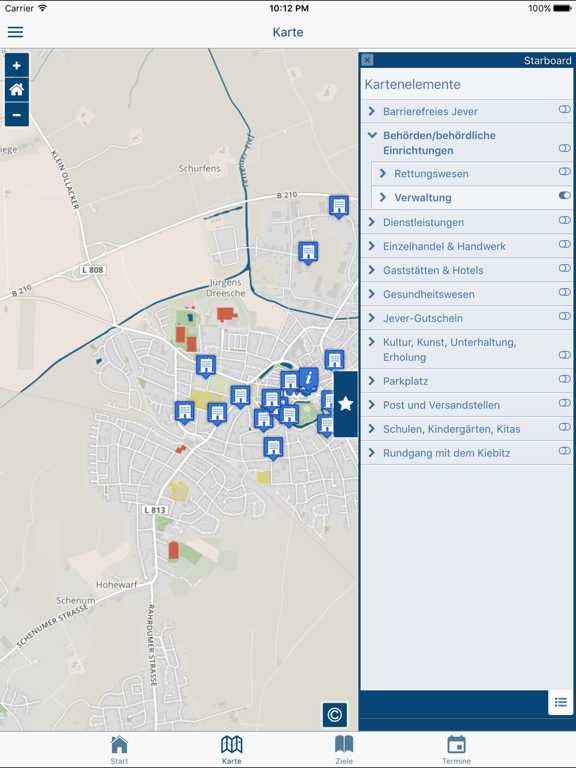Toggle Schulen, Kindergärten, Kitas layer
The height and width of the screenshot is (768, 576).
[565, 427]
